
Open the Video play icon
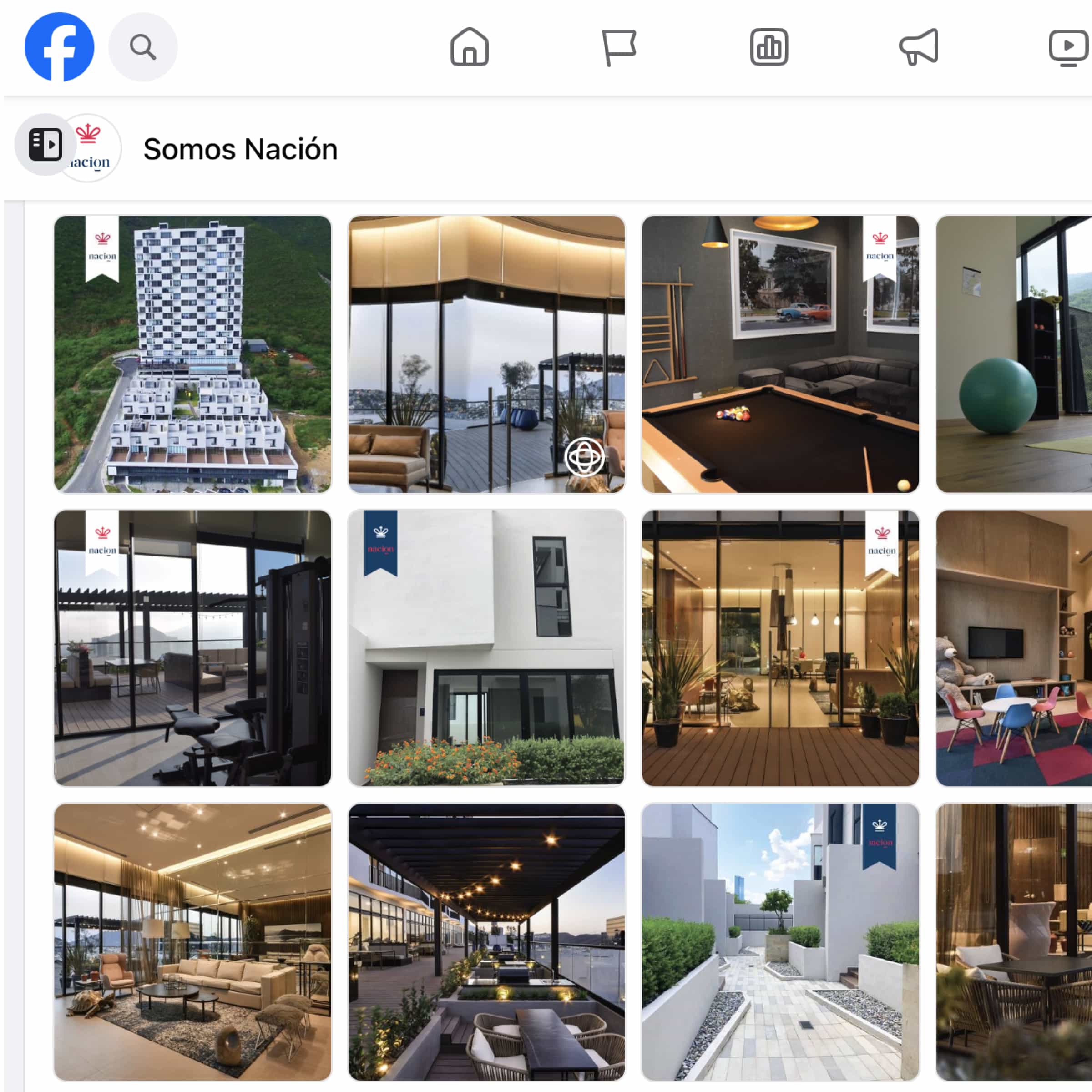(x=1069, y=47)
